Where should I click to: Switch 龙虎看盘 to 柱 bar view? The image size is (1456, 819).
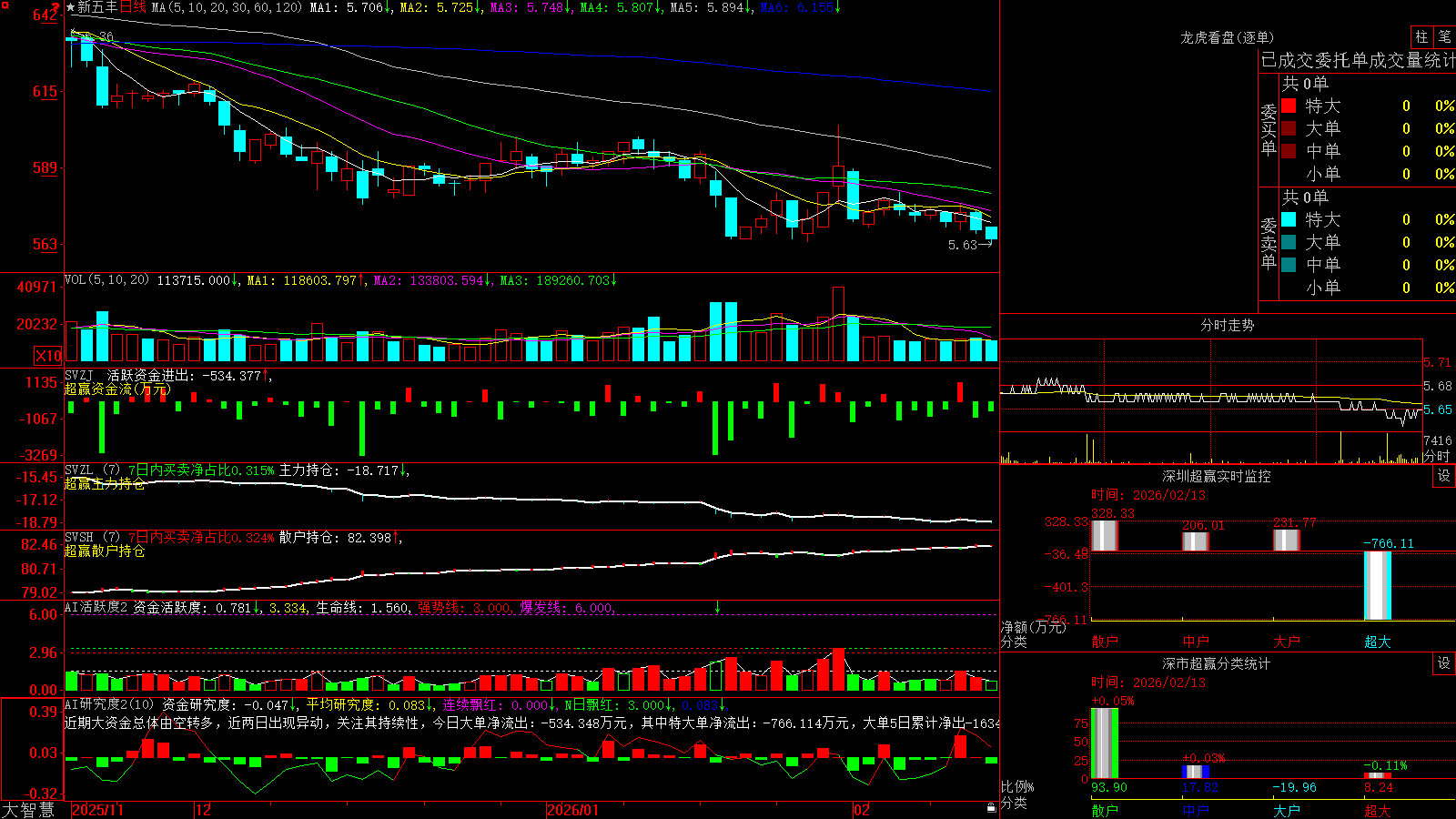pos(1421,37)
